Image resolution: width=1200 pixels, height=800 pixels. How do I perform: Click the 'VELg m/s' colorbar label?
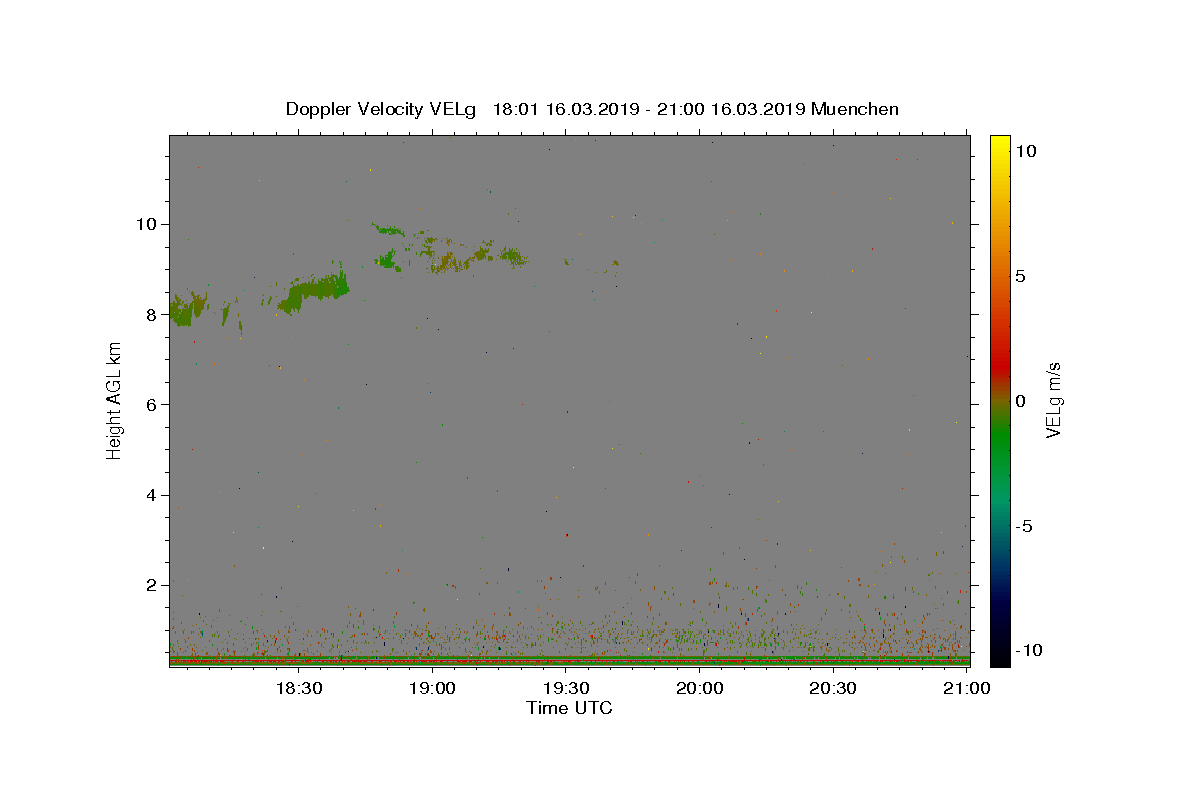pyautogui.click(x=1053, y=400)
